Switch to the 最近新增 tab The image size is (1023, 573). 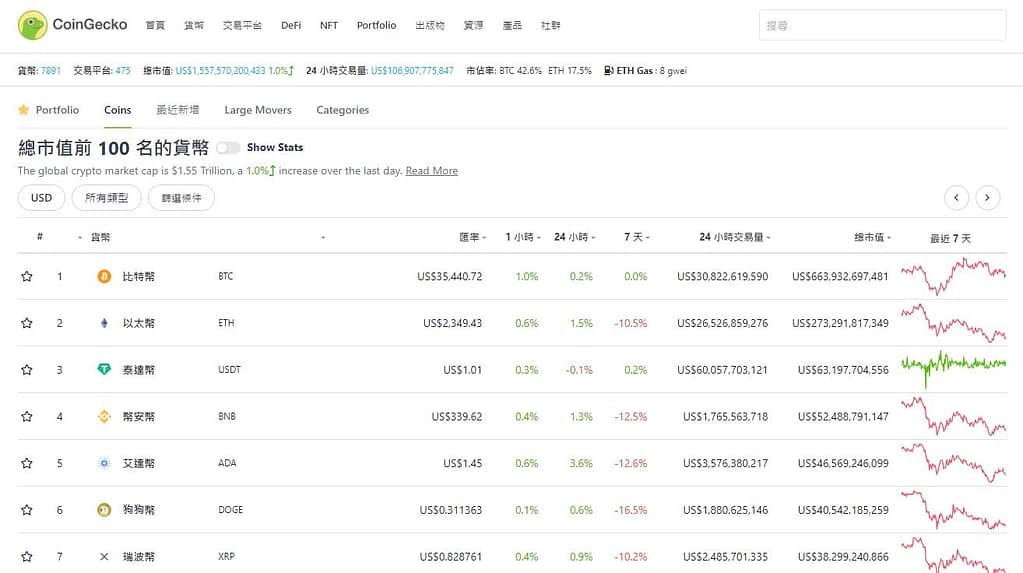[177, 110]
